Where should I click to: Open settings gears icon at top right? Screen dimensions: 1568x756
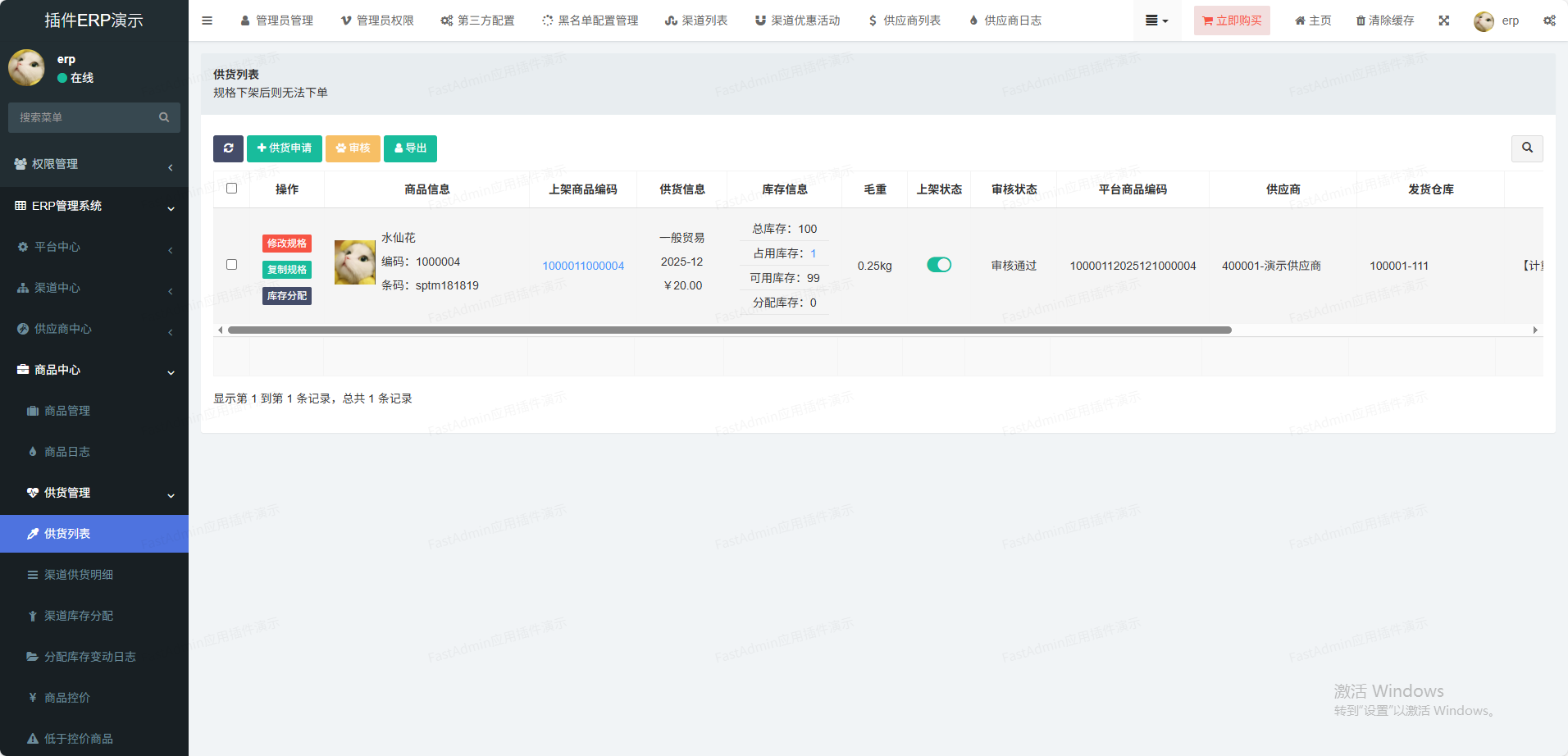(x=1549, y=20)
